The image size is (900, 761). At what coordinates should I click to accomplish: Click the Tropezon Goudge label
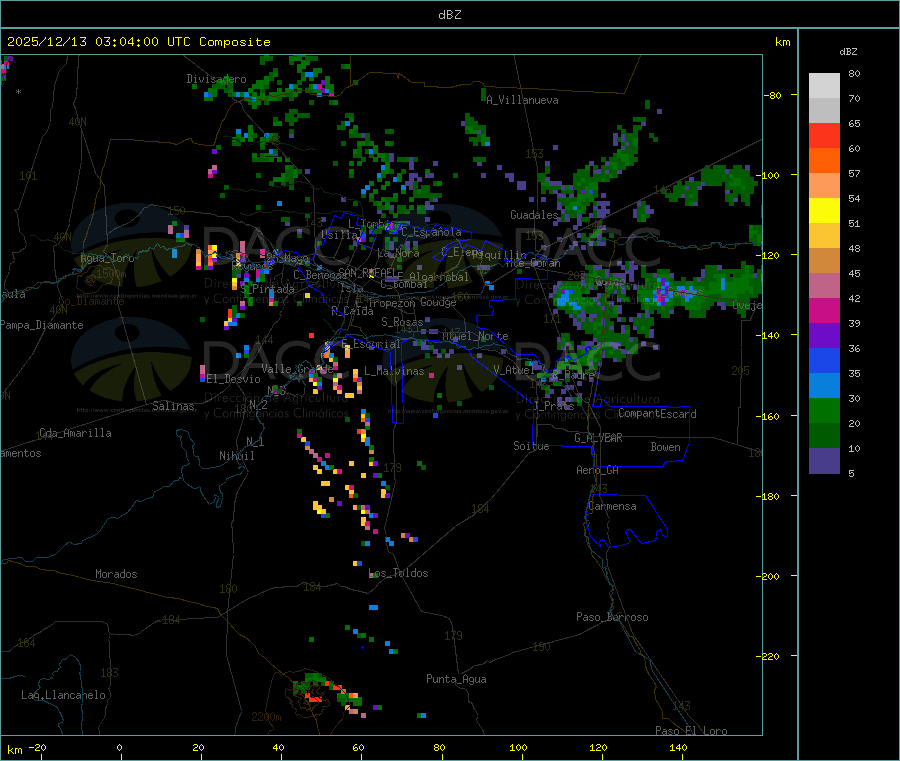pos(412,302)
